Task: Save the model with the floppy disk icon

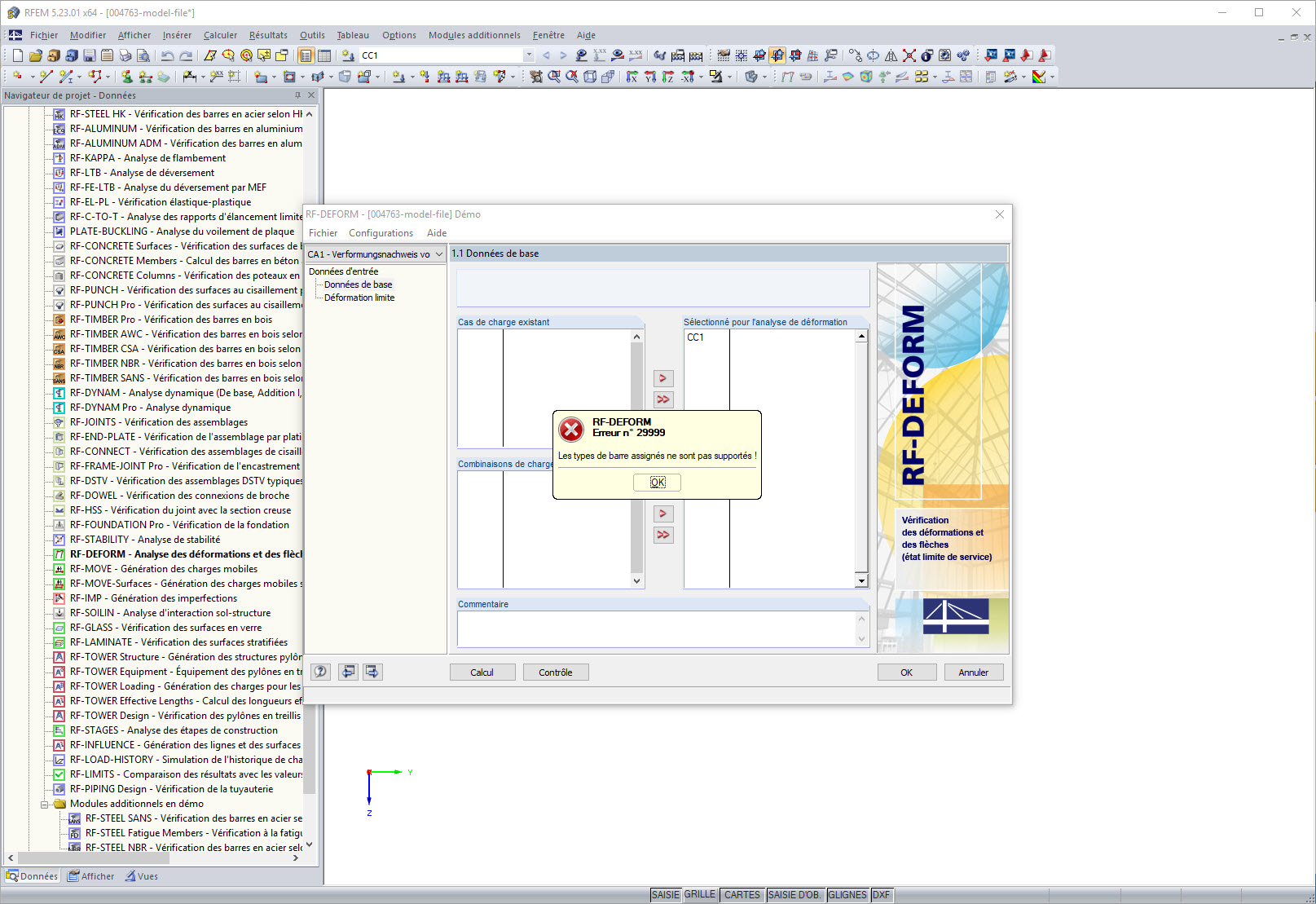Action: tap(89, 55)
